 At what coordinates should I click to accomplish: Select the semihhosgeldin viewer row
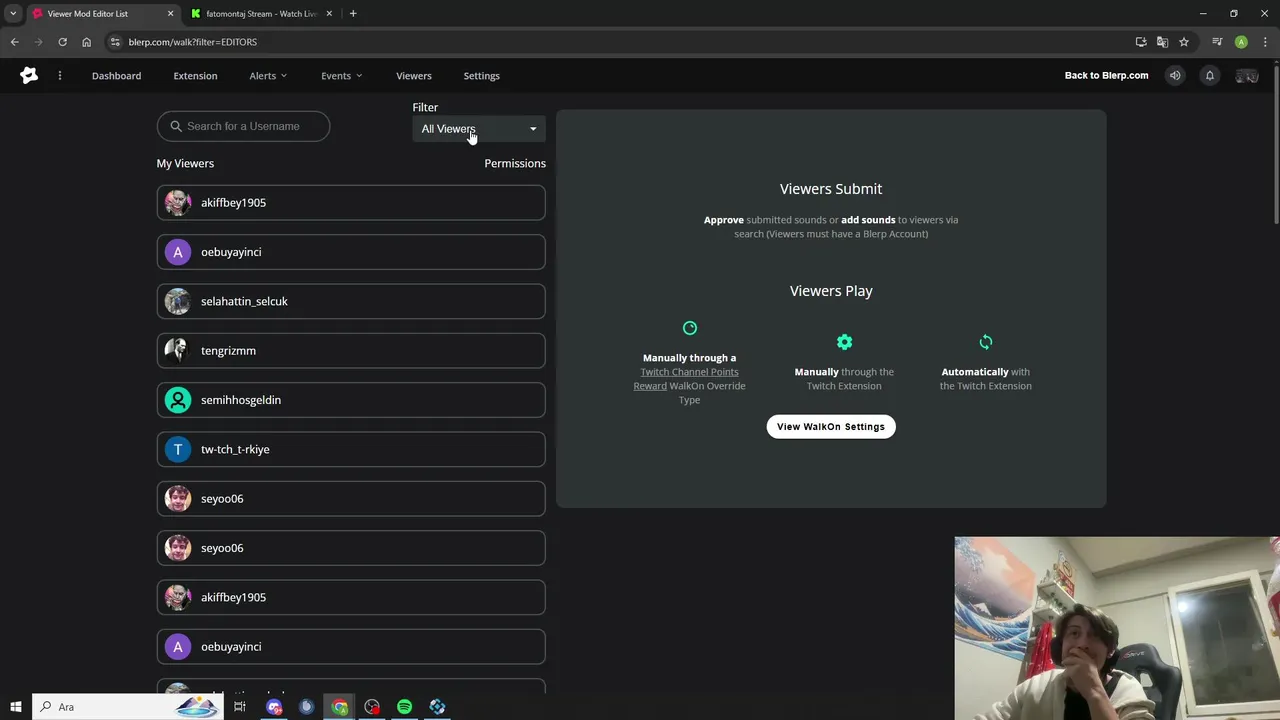click(x=351, y=400)
